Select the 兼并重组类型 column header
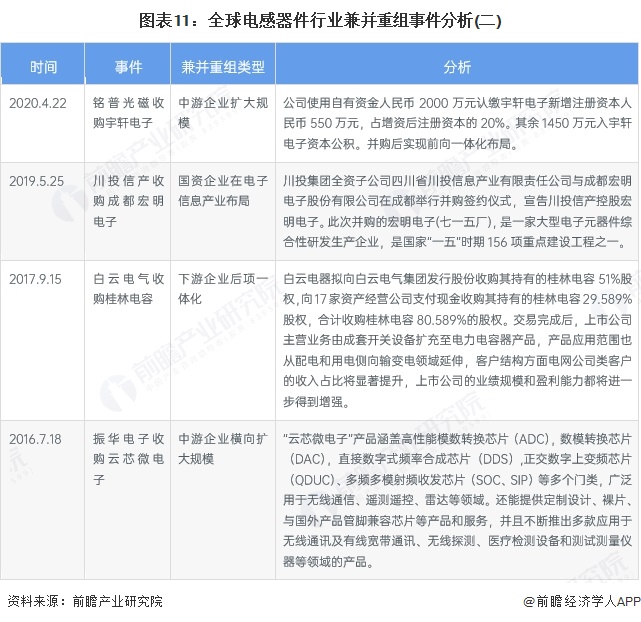Screen dimensions: 641x622 pos(222,66)
